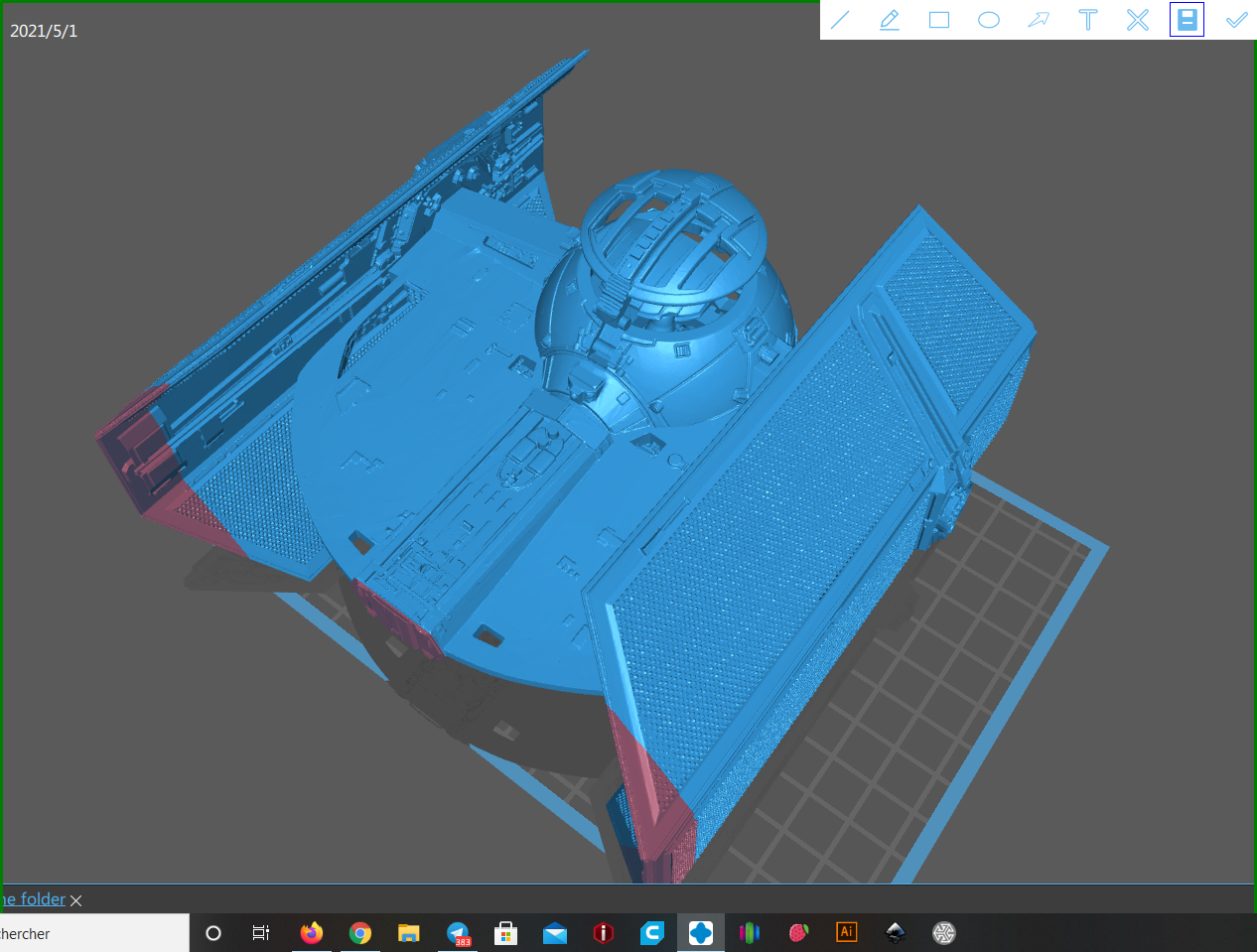Launch Firefox from the taskbar
1257x952 pixels.
point(312,933)
